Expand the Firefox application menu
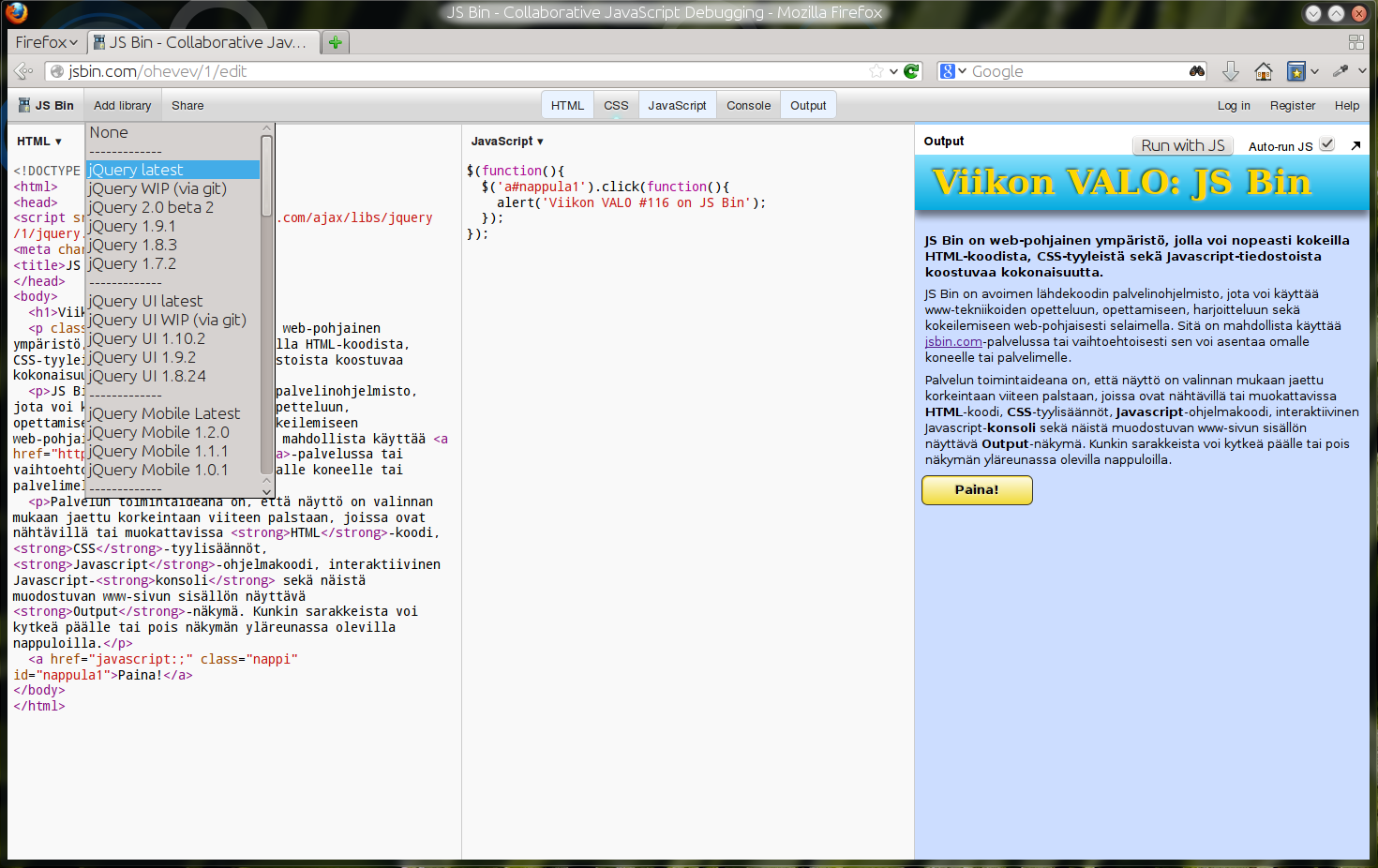1378x868 pixels. [47, 42]
